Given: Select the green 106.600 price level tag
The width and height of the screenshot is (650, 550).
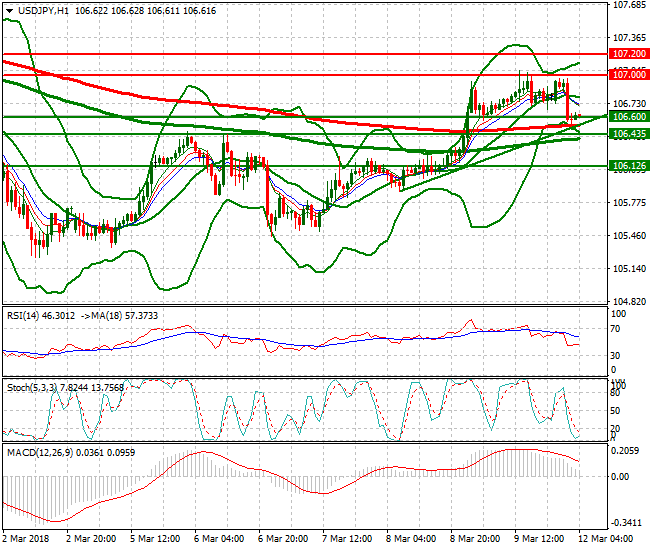Looking at the screenshot, I should [x=628, y=117].
